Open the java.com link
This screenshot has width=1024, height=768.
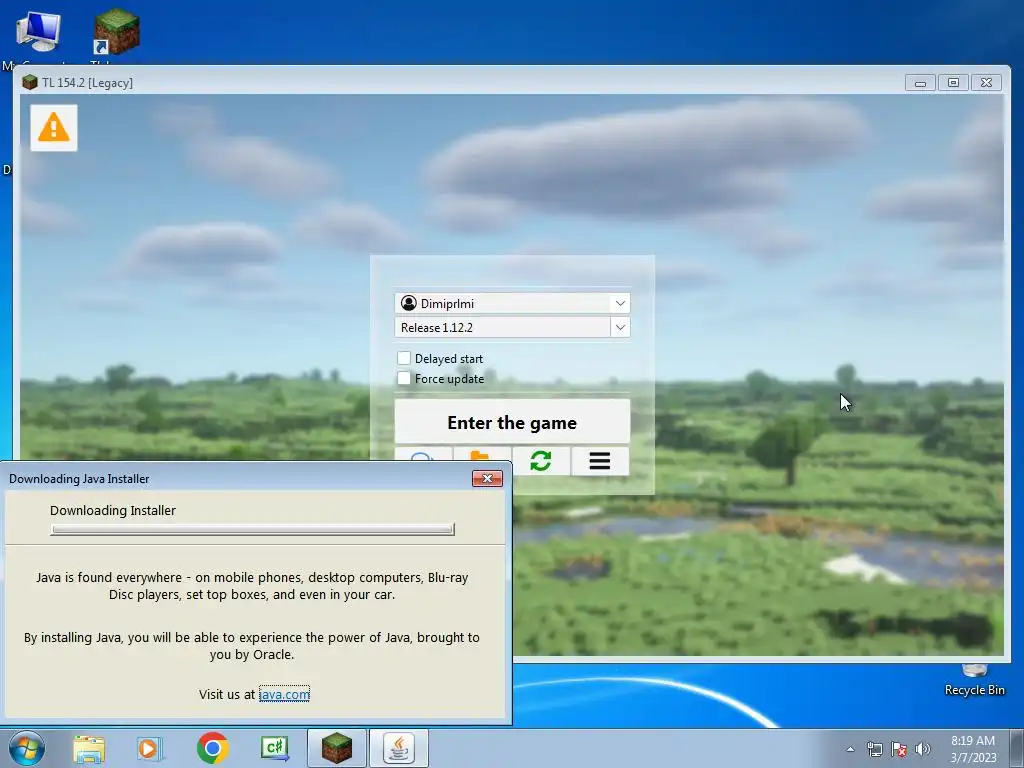click(x=284, y=694)
